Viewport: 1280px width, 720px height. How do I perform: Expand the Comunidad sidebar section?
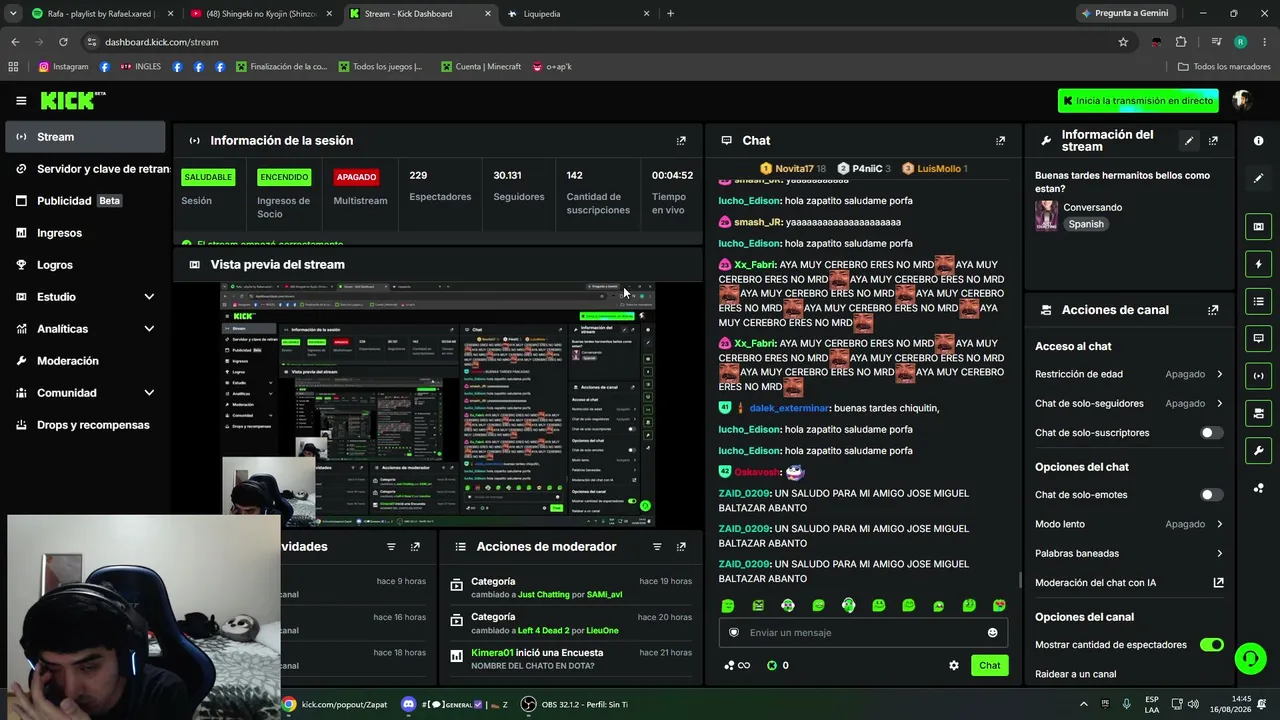149,393
